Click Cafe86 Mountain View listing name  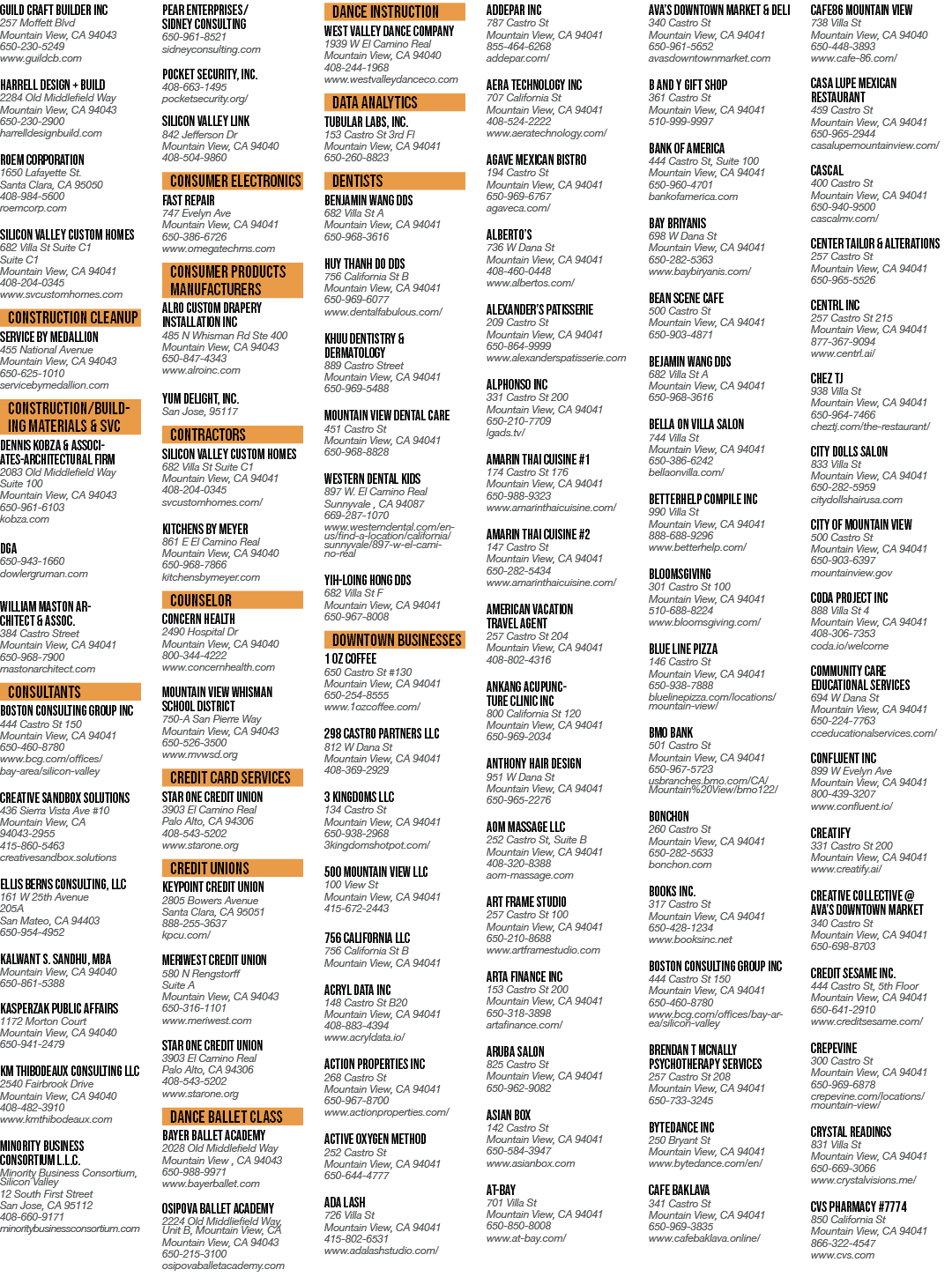point(861,10)
